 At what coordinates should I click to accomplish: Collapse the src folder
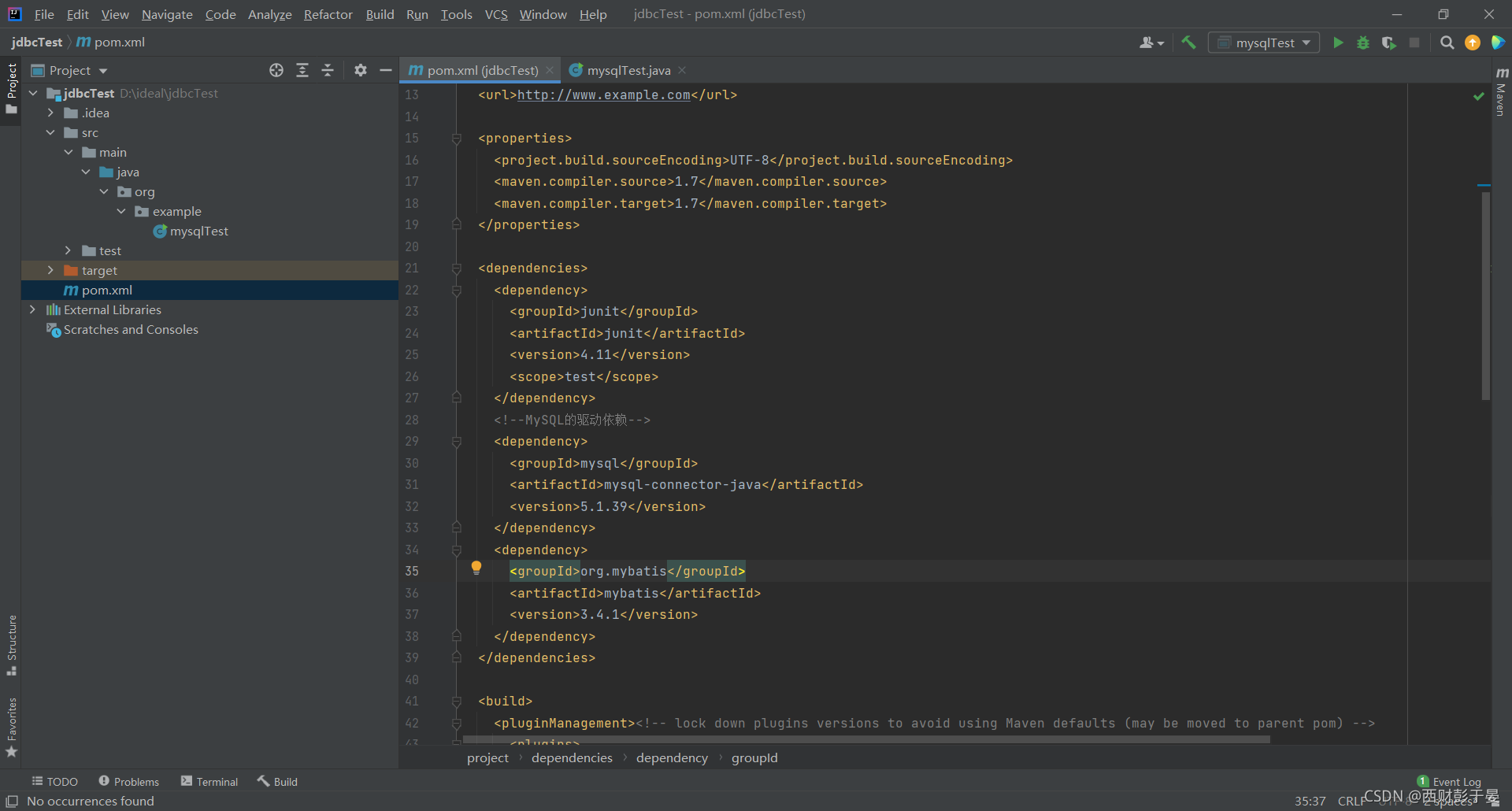tap(50, 132)
